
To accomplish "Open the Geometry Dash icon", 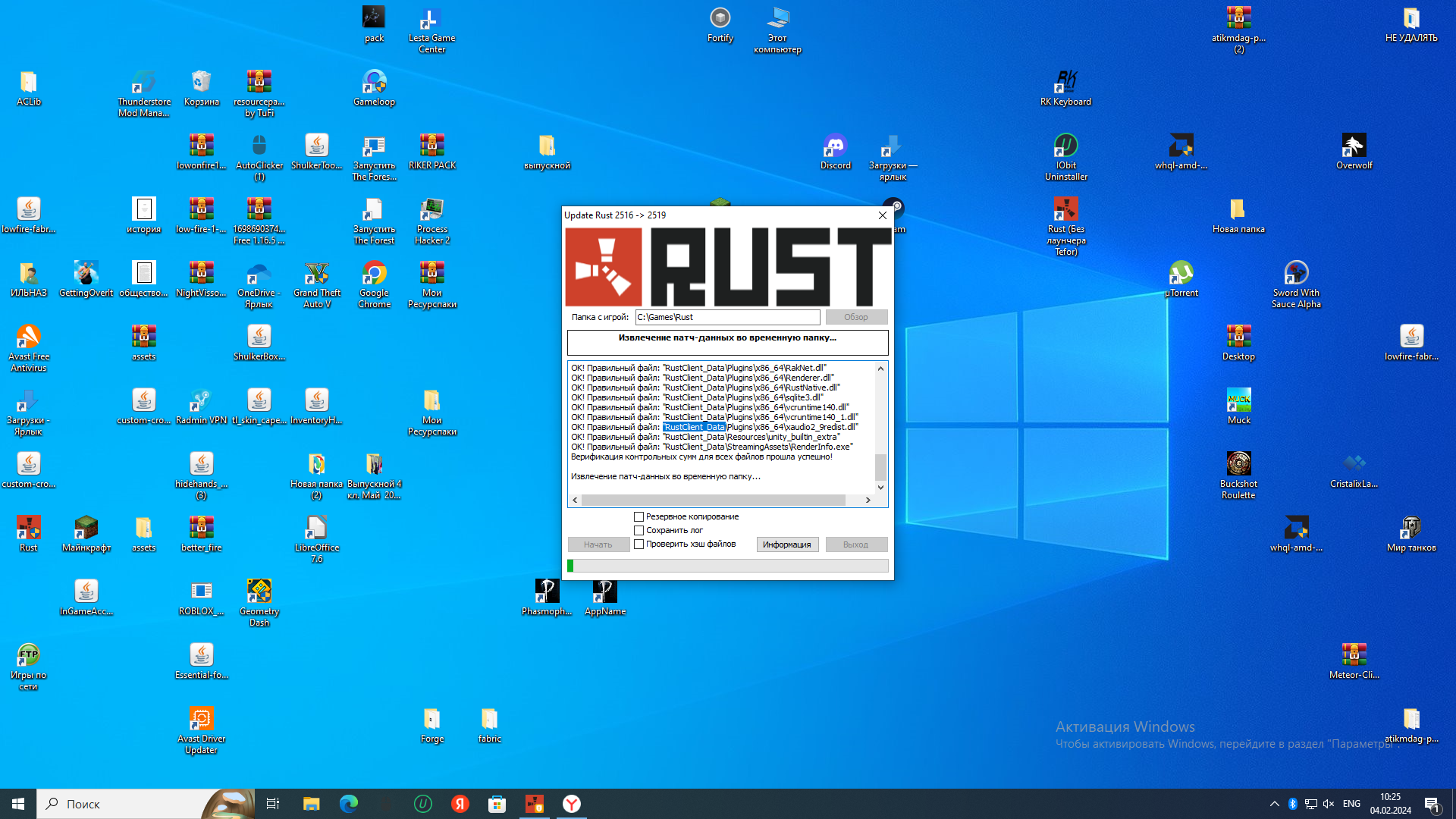I will coord(259,604).
